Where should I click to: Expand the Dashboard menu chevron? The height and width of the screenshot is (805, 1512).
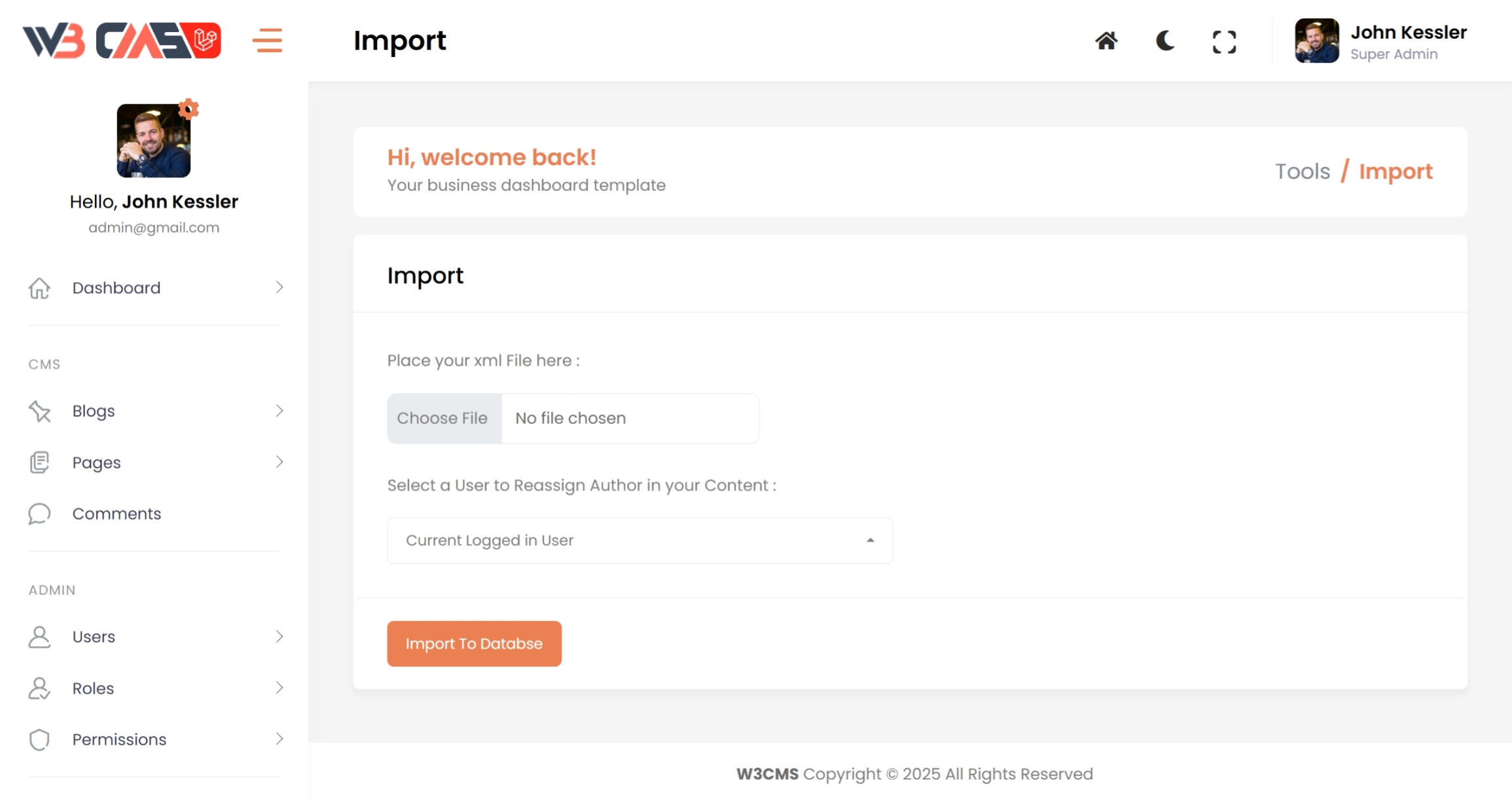279,287
